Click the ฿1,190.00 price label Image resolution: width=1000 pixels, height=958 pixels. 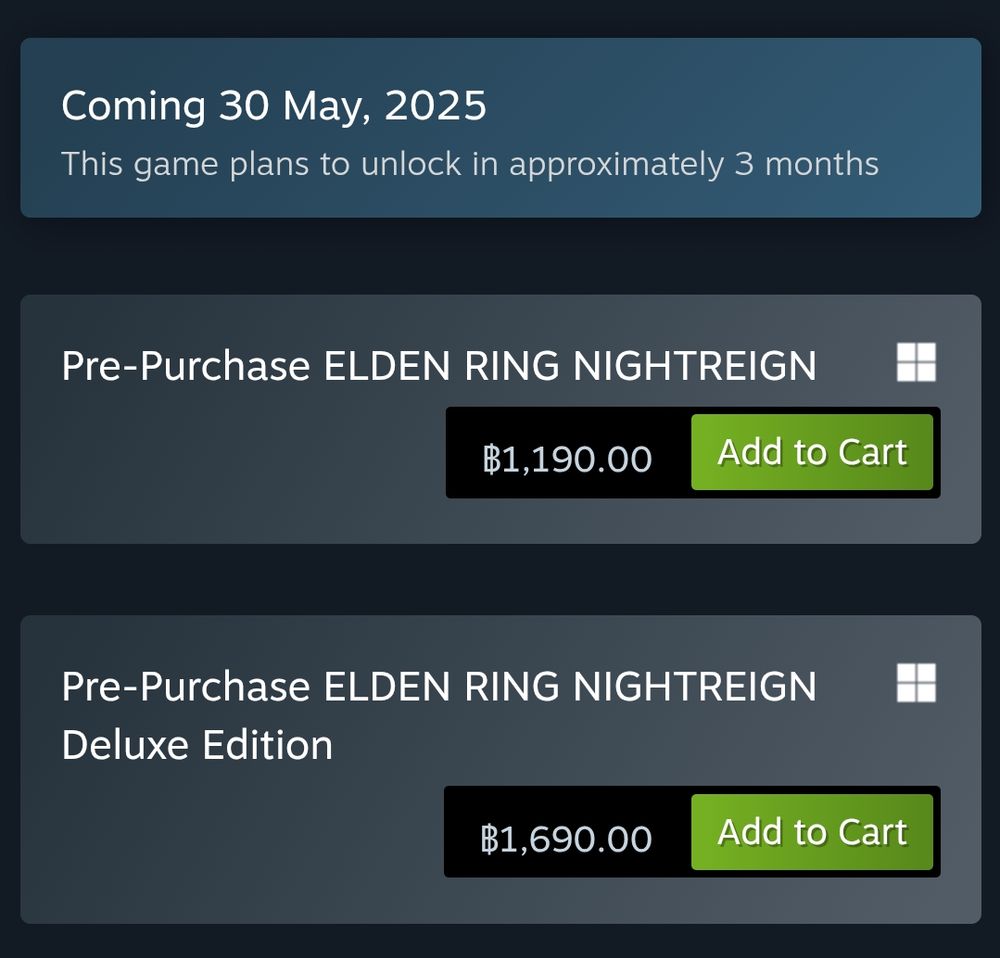(x=567, y=459)
